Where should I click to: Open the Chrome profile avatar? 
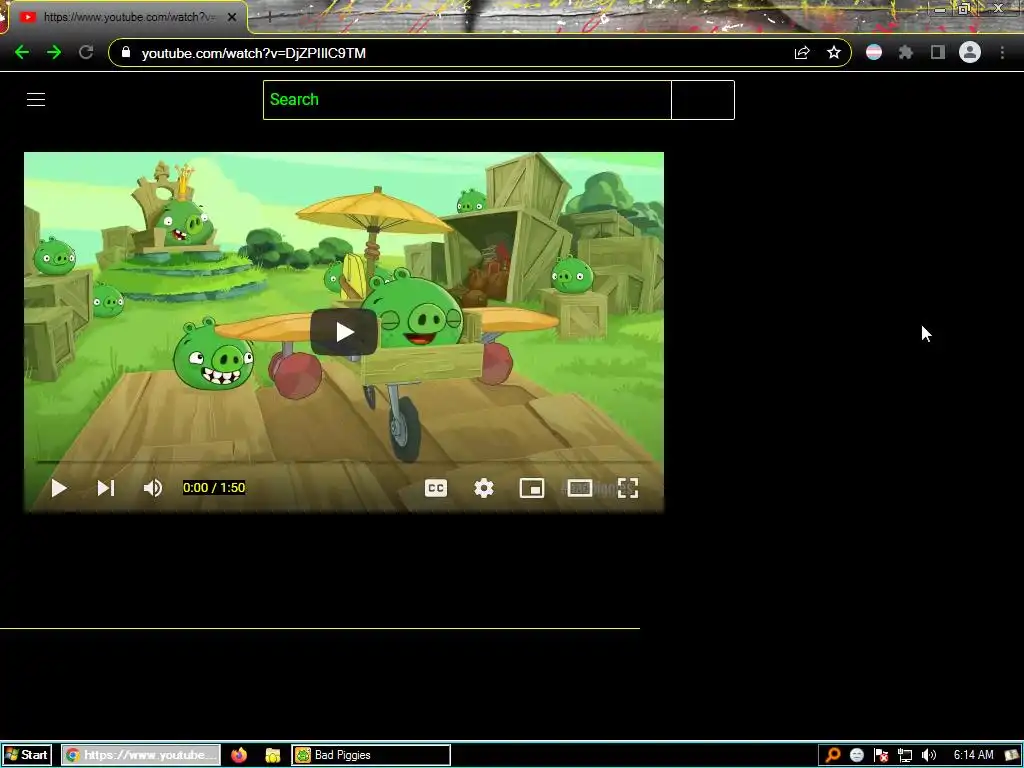point(970,52)
